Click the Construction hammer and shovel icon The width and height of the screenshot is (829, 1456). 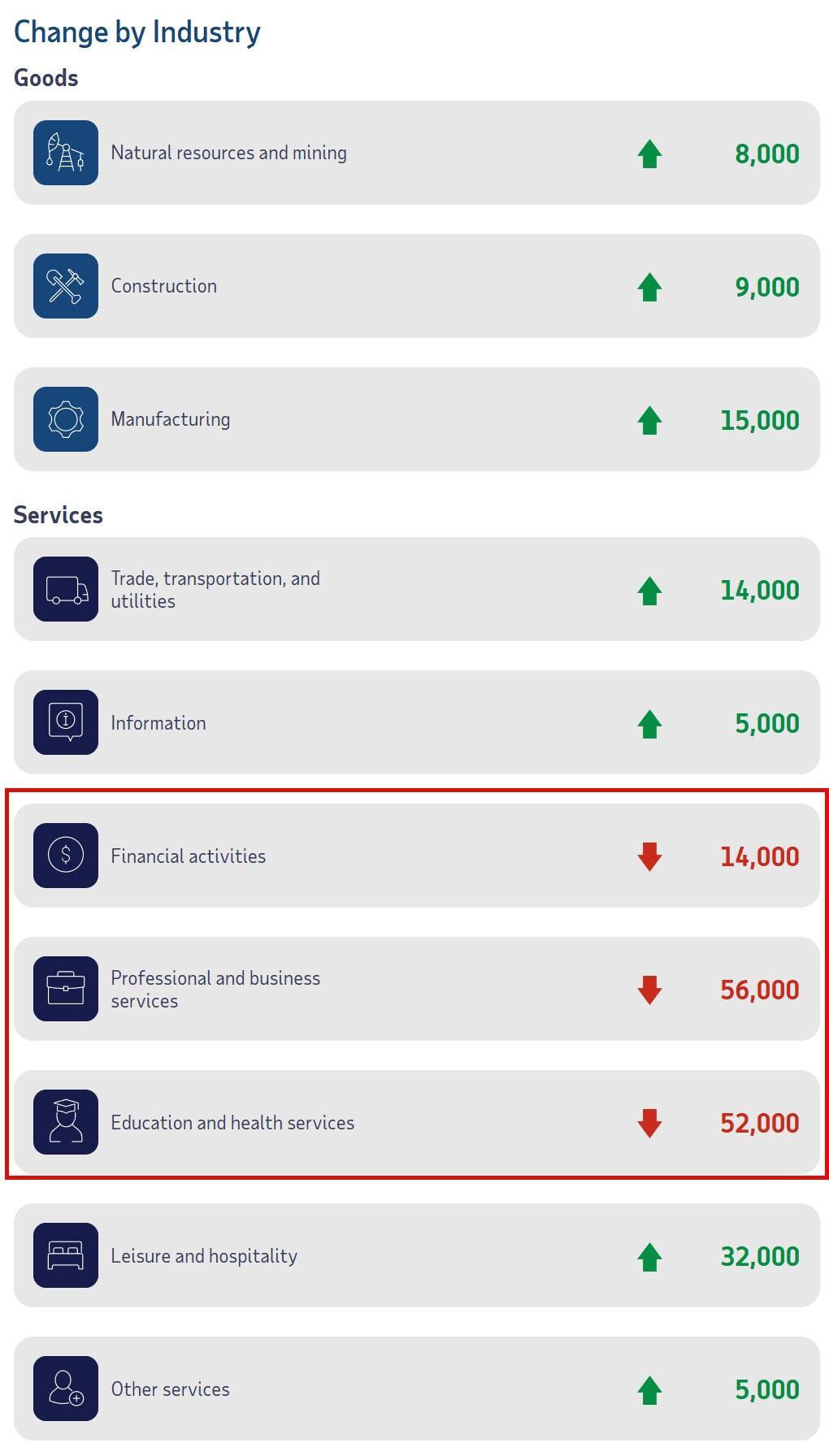click(66, 286)
